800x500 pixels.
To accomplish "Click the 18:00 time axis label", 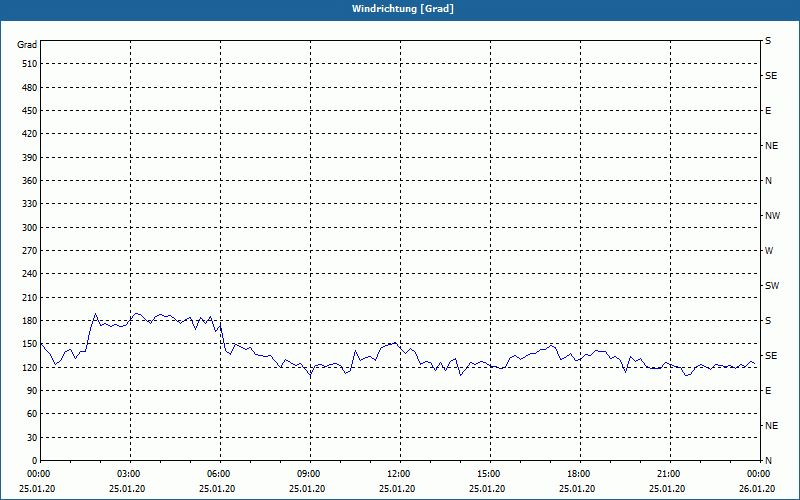I will (x=580, y=474).
